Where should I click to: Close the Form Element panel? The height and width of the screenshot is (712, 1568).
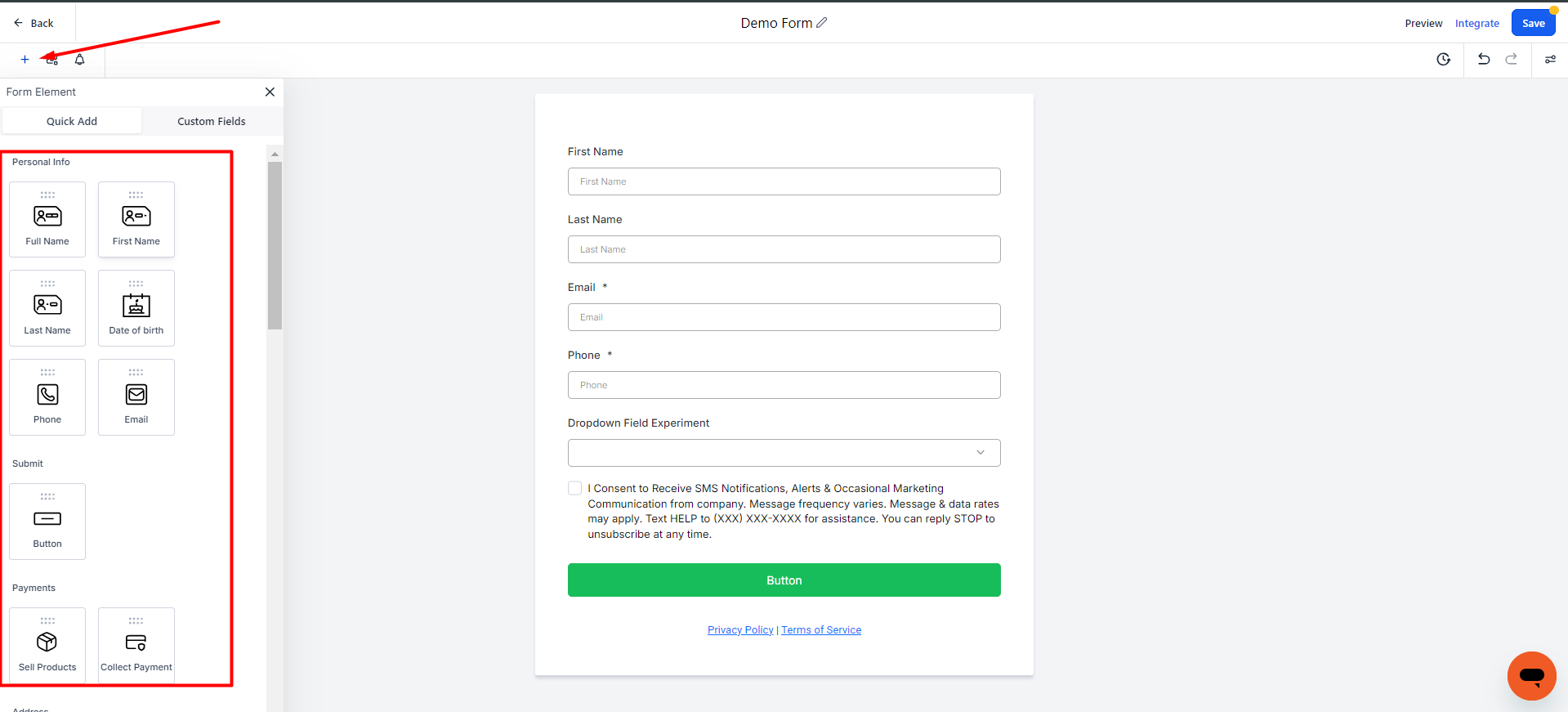270,92
